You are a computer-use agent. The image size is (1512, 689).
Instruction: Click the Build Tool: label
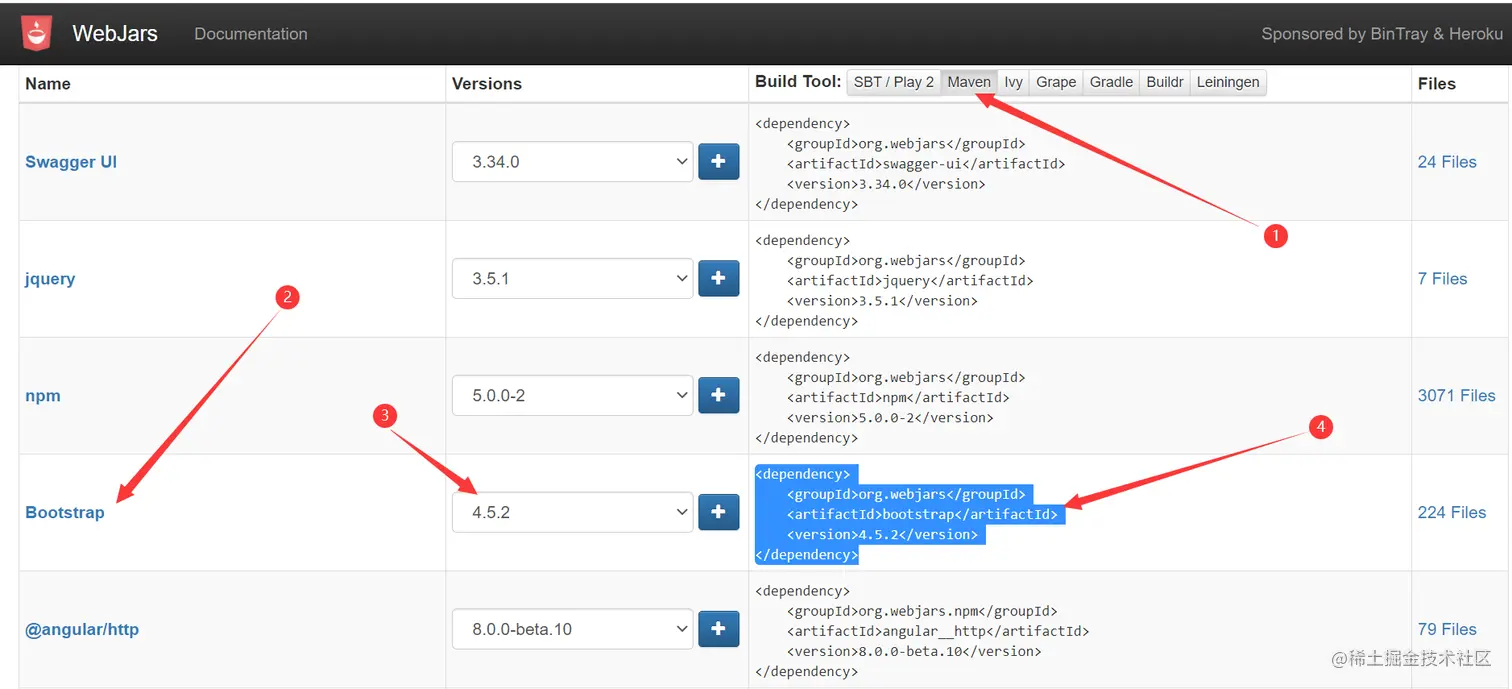pos(798,82)
